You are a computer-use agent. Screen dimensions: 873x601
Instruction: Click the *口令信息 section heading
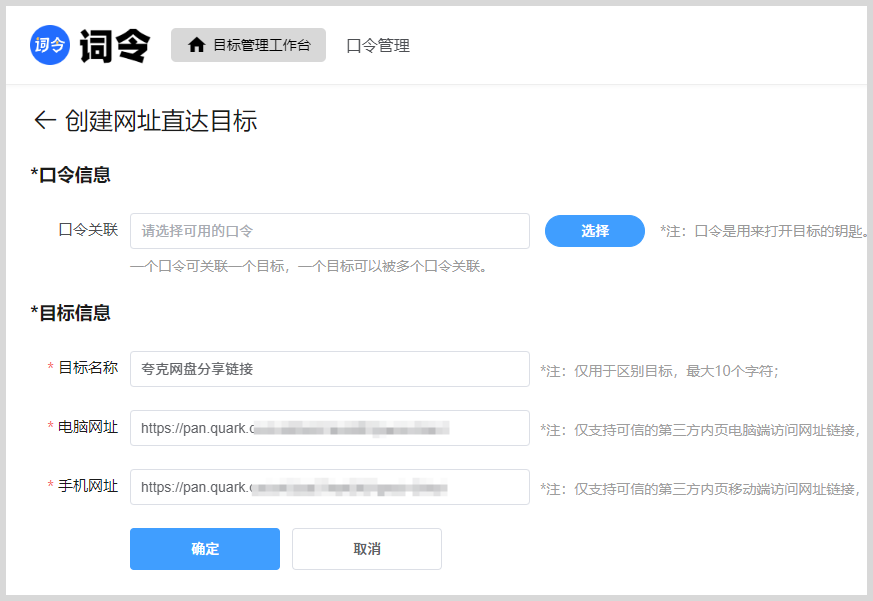71,175
